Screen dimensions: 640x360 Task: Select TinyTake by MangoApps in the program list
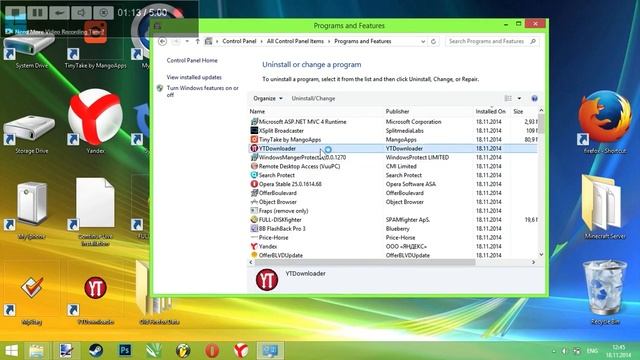click(393, 140)
